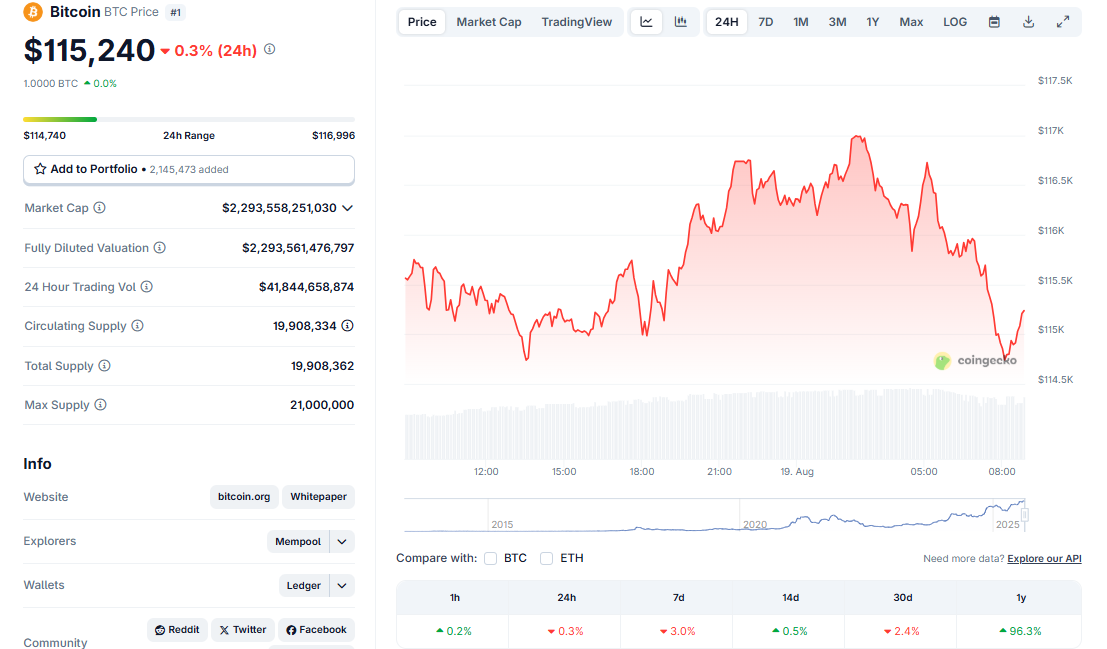Click the right handle of the timeline navigator

[1025, 515]
